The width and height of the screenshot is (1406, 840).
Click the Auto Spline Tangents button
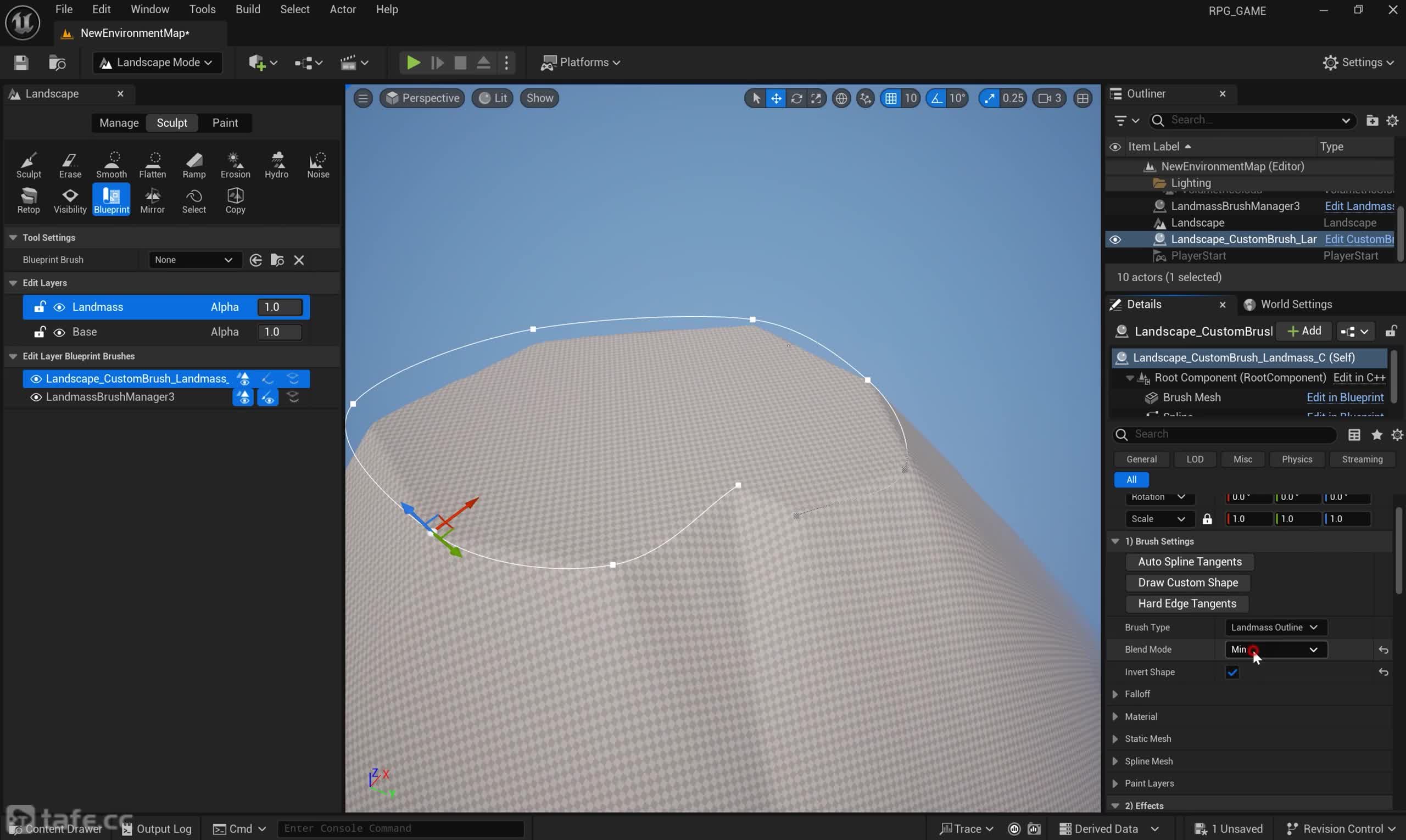click(x=1189, y=562)
